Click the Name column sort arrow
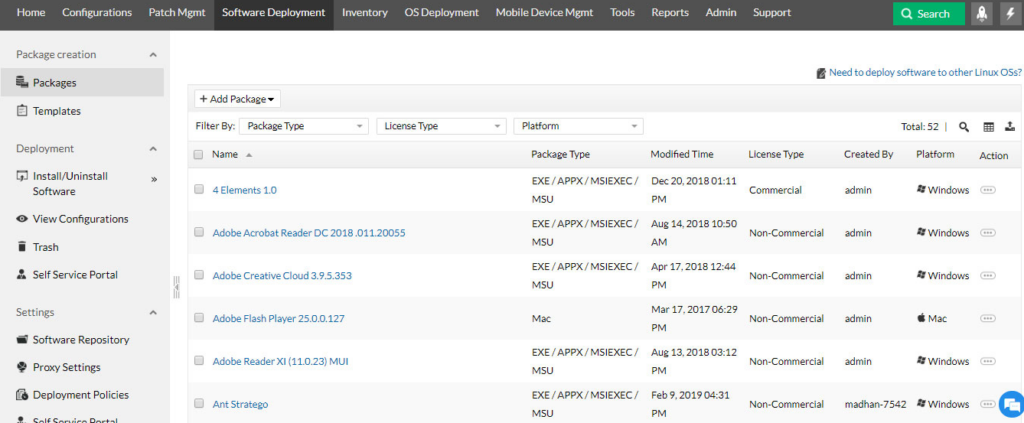The image size is (1024, 423). tap(249, 155)
